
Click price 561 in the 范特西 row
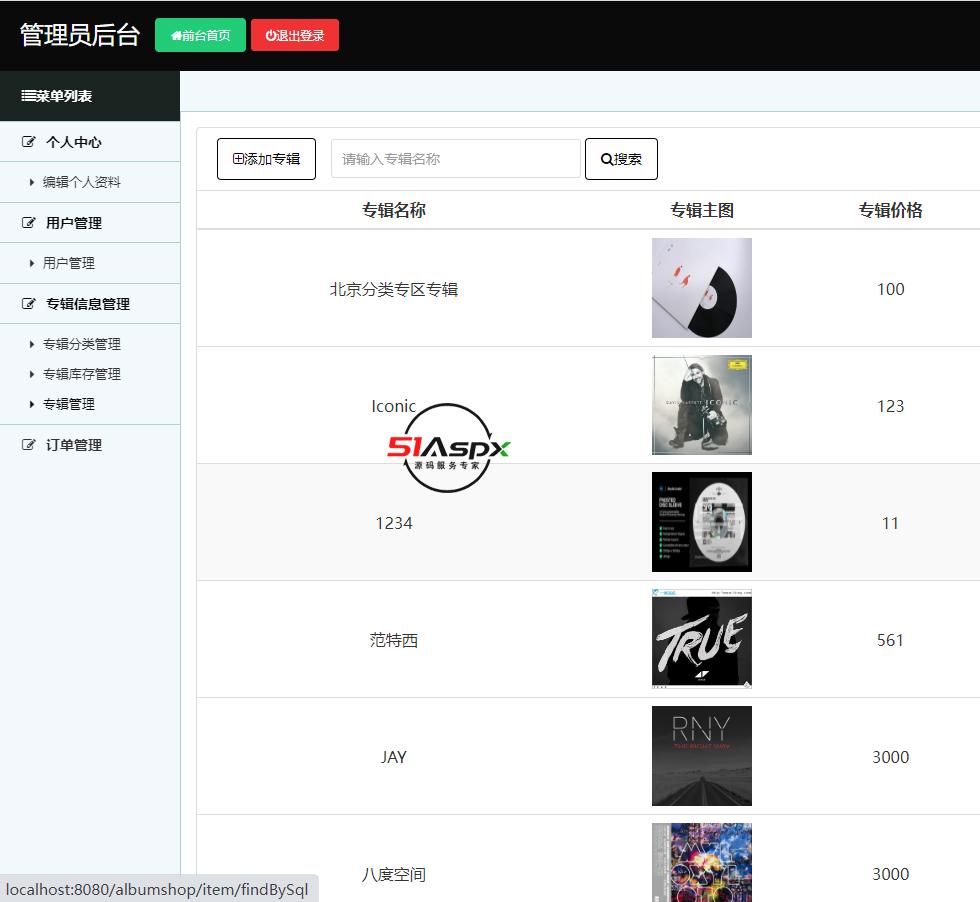tap(891, 640)
